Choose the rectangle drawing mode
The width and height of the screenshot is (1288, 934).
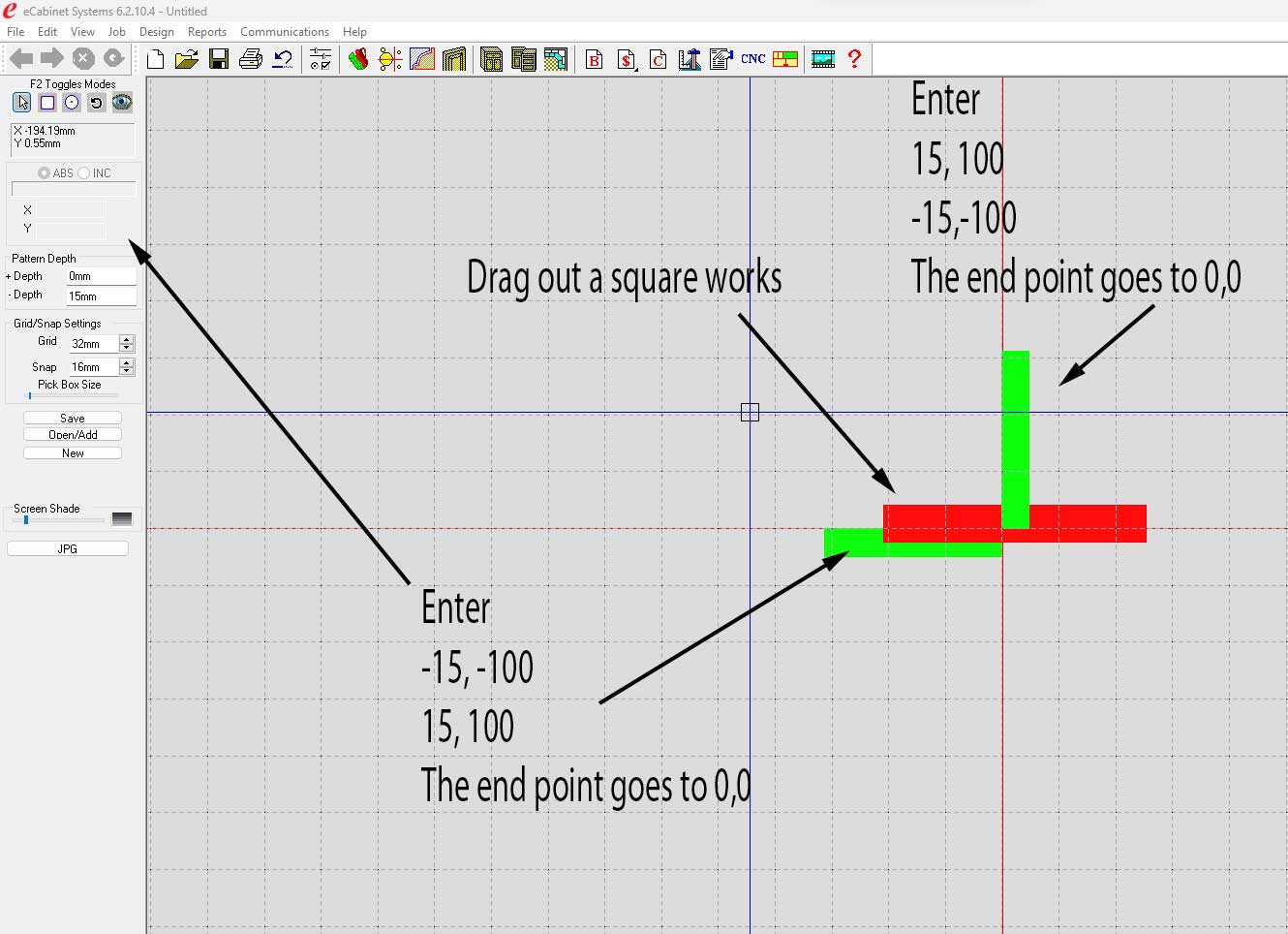pos(47,103)
